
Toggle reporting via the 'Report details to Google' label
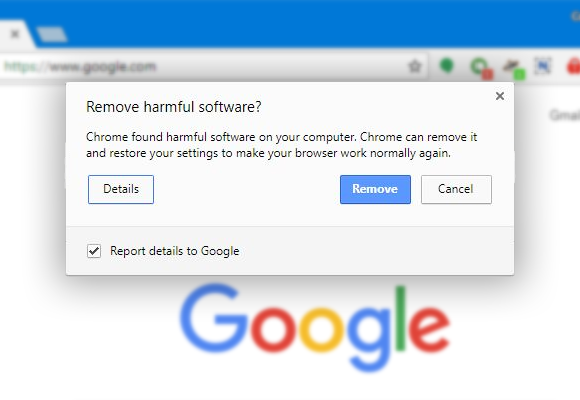click(x=175, y=251)
